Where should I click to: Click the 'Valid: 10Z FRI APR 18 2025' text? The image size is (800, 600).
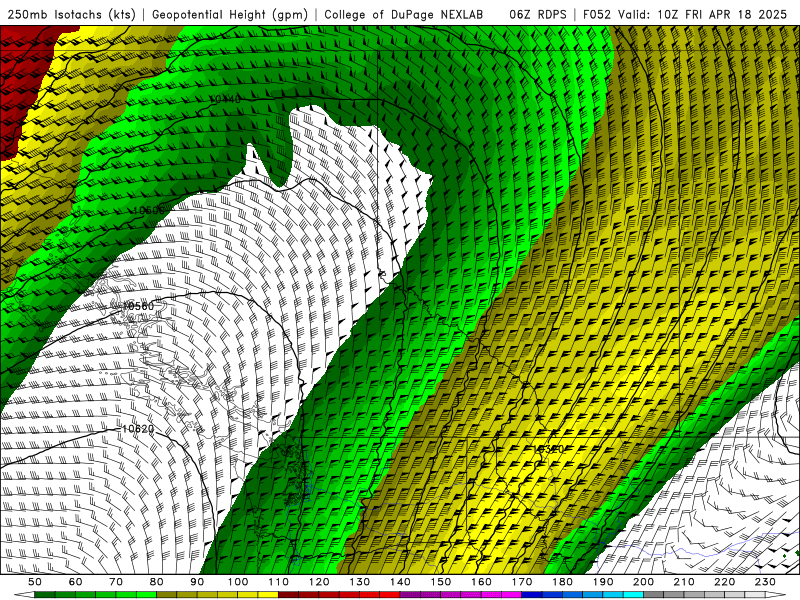click(703, 14)
